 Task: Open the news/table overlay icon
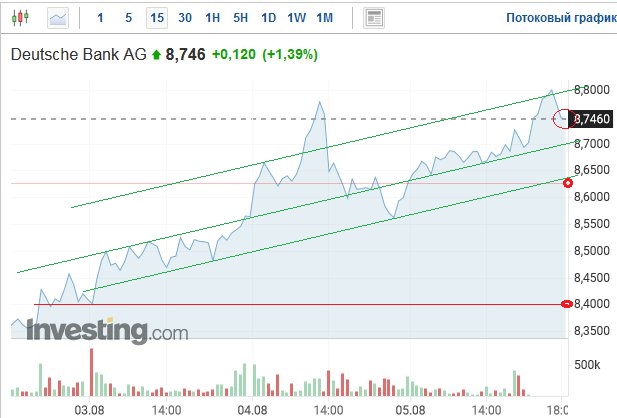(373, 18)
